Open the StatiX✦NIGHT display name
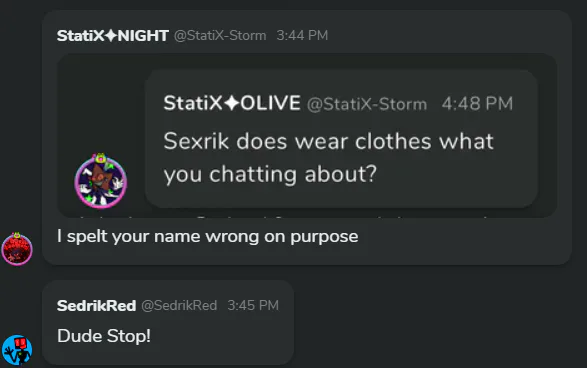 coord(113,36)
